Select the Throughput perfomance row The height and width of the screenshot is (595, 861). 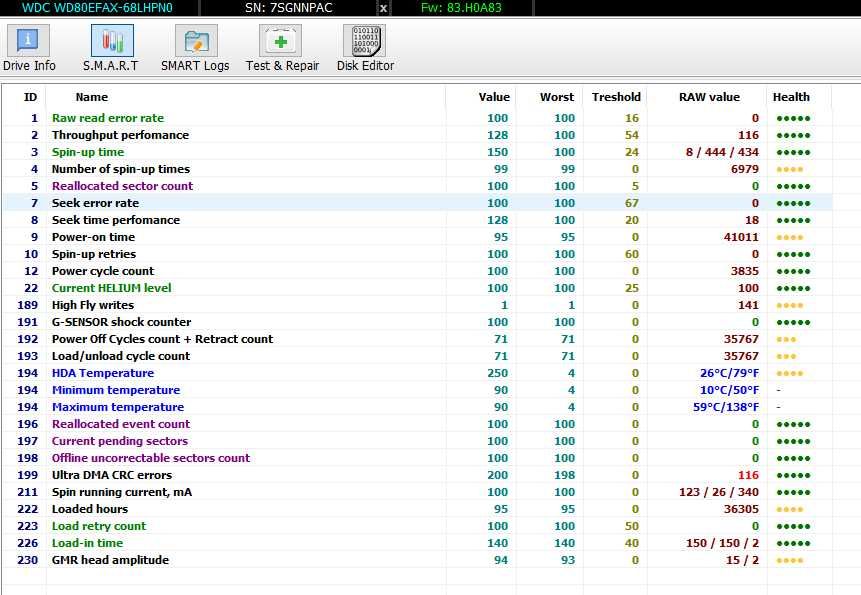click(x=417, y=135)
